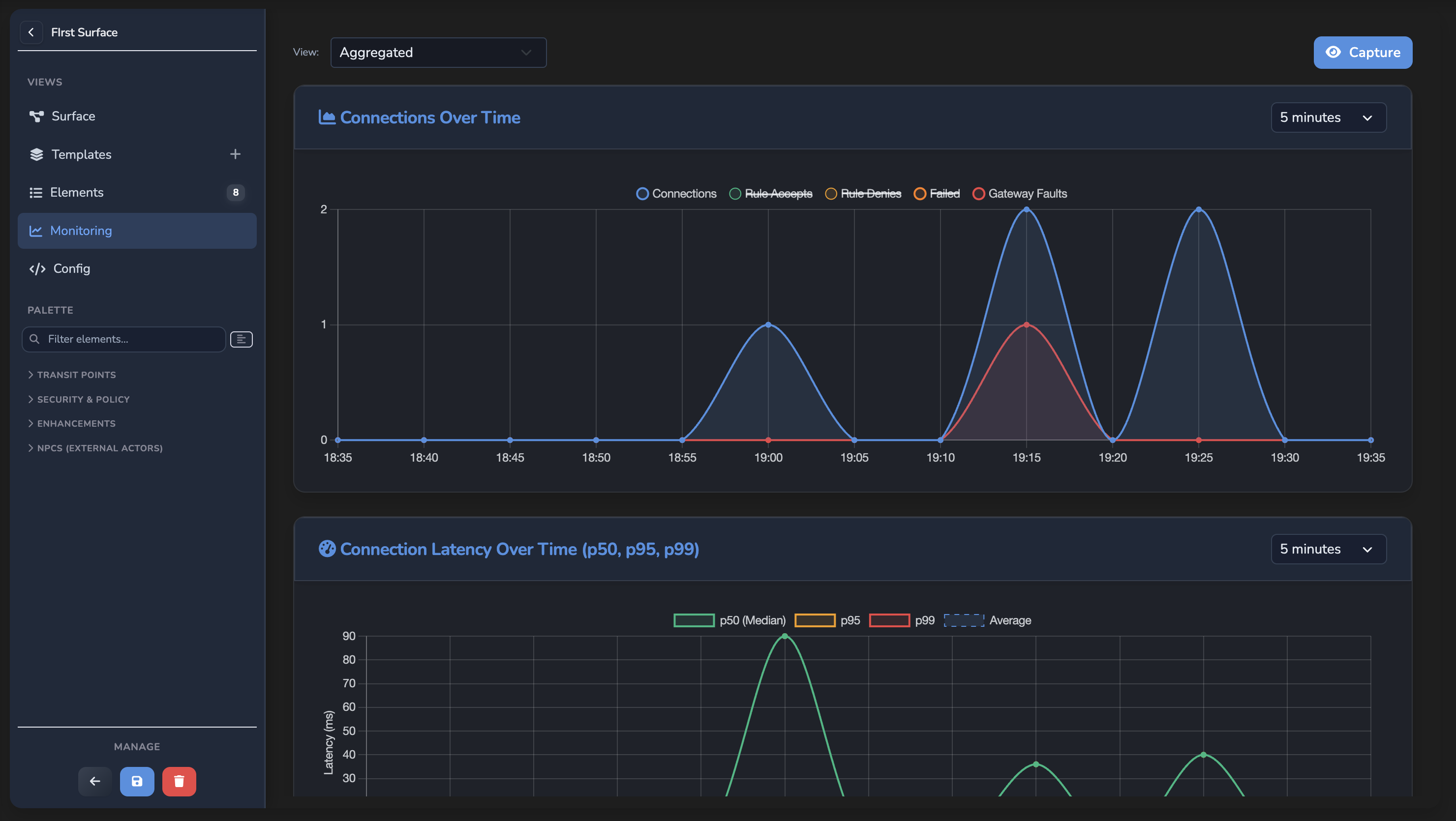Toggle the Average legend series

click(x=987, y=620)
